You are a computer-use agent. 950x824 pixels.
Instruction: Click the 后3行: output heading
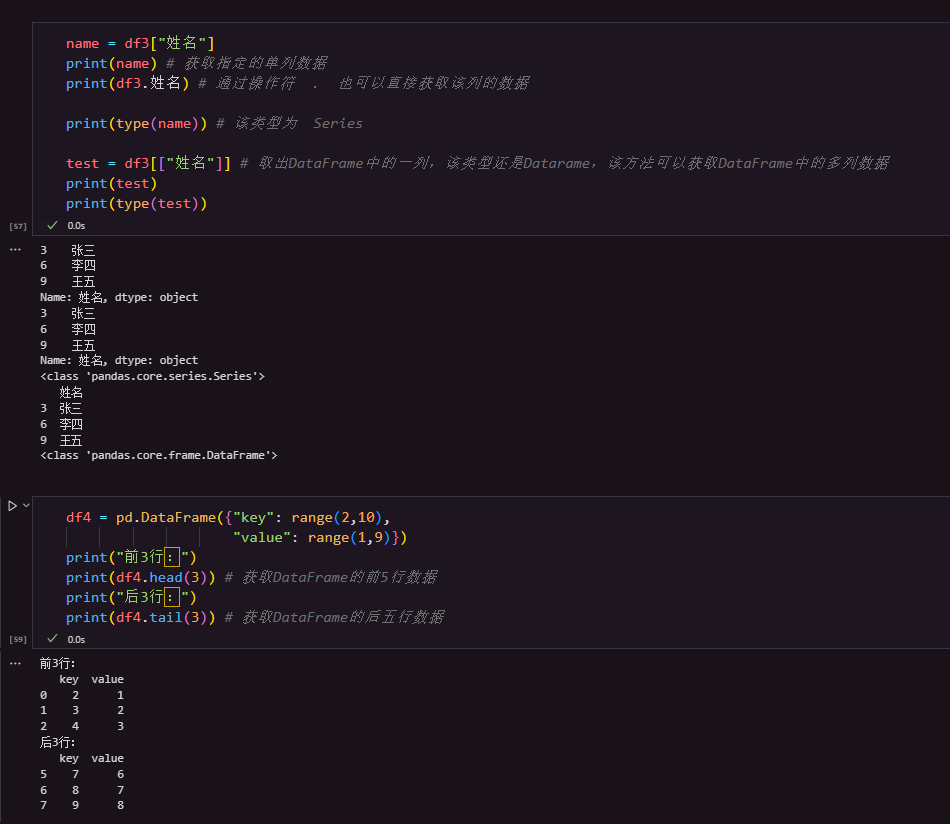58,742
